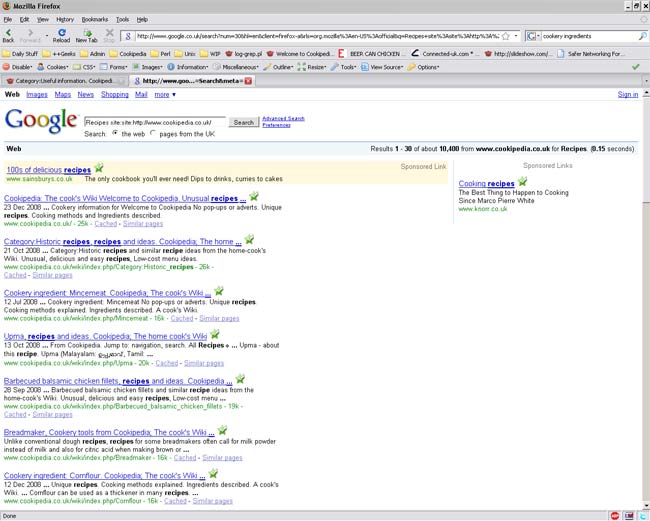Open the Bookmarks menu
This screenshot has width=650, height=521.
point(95,19)
